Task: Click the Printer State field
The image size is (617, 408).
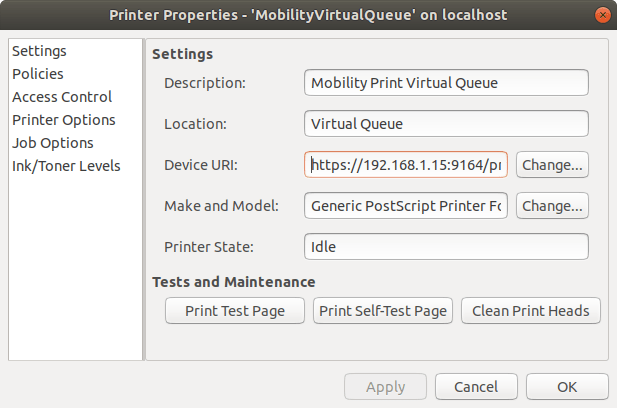Action: tap(446, 247)
